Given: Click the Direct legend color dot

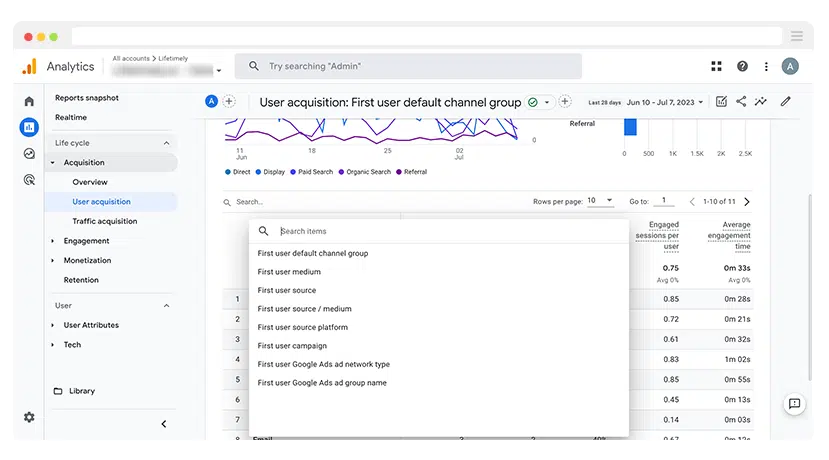Looking at the screenshot, I should [x=228, y=172].
